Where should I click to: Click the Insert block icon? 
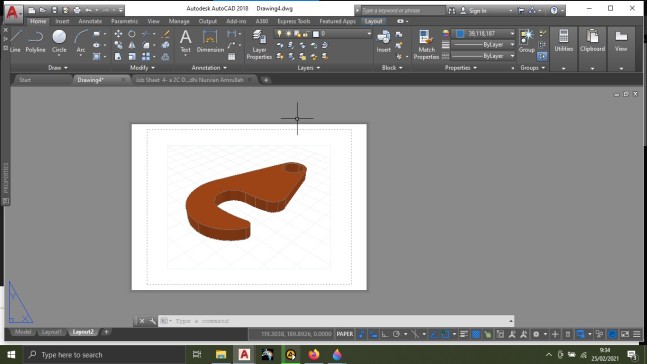coord(383,41)
